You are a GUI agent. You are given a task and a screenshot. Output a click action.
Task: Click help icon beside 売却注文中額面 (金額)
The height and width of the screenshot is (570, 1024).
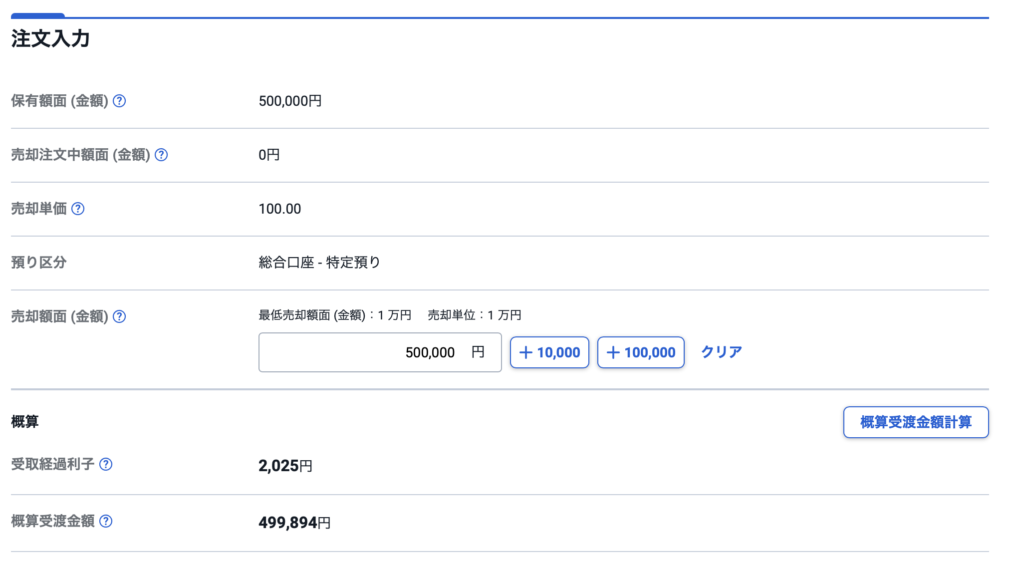pyautogui.click(x=161, y=155)
